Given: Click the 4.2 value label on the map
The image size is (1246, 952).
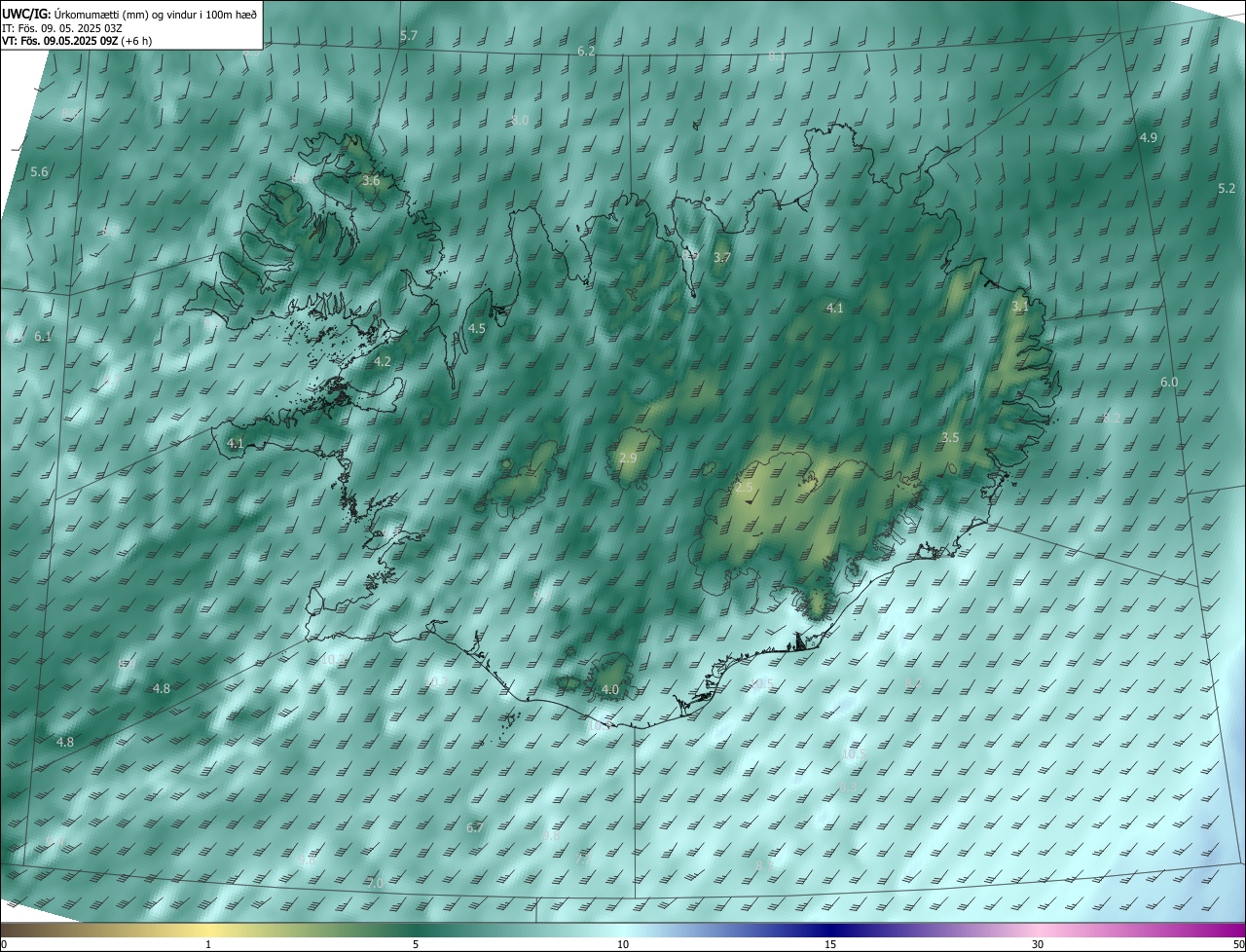Looking at the screenshot, I should (383, 361).
